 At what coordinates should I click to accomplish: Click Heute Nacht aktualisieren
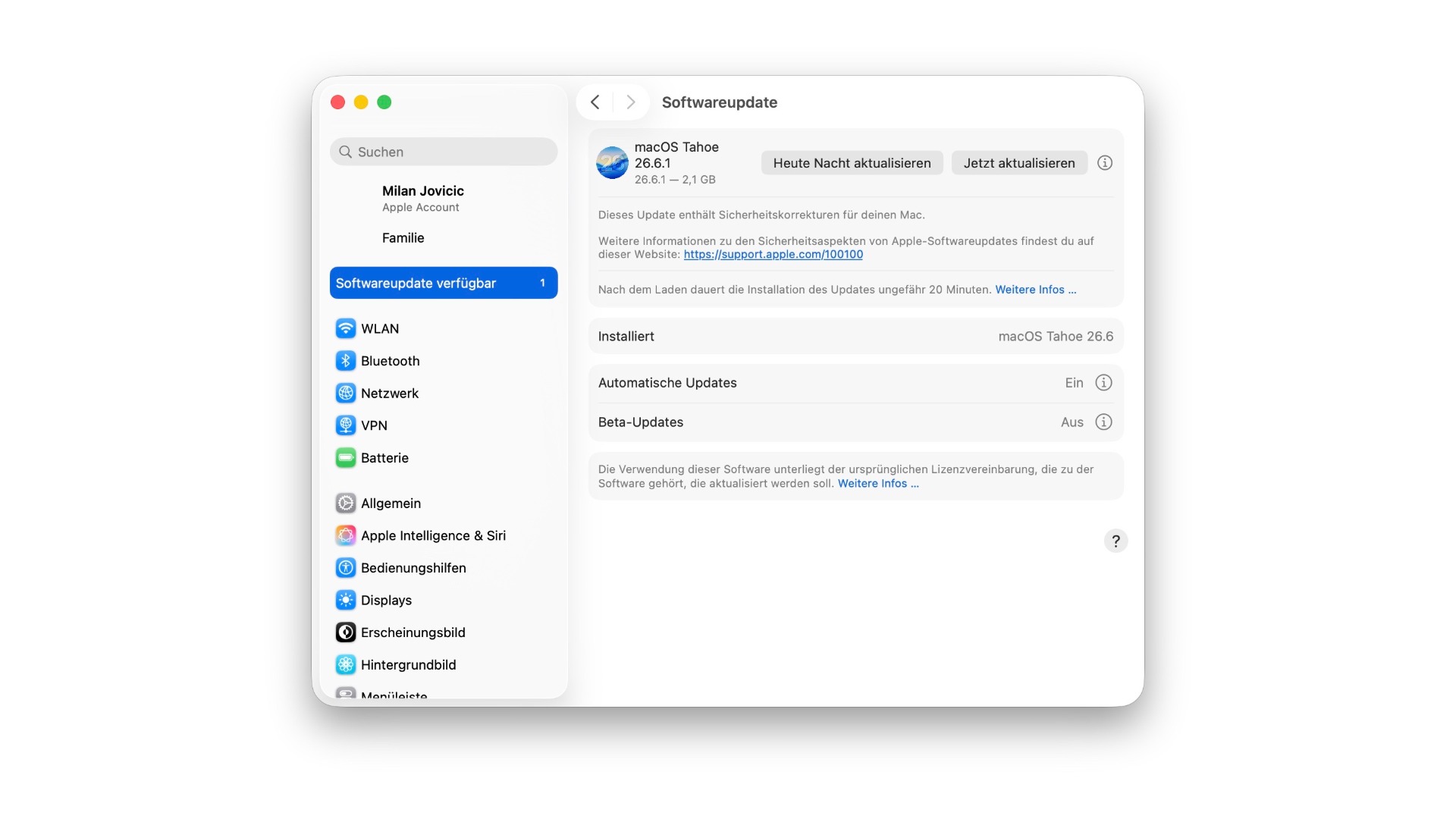coord(852,163)
